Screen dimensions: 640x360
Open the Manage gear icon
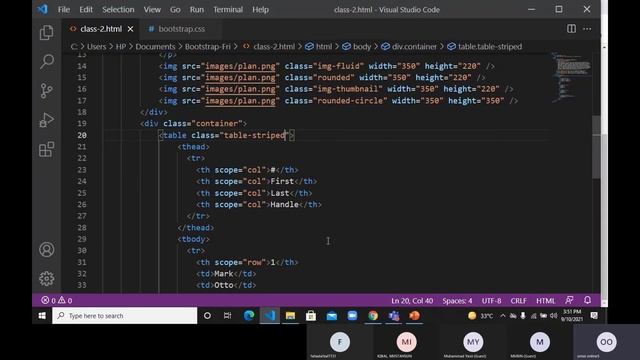click(x=47, y=278)
